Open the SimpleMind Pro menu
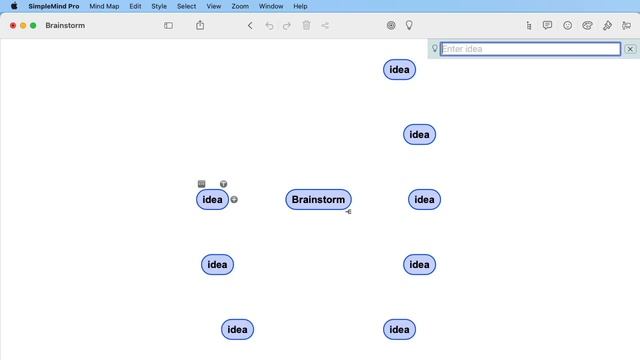 click(54, 6)
